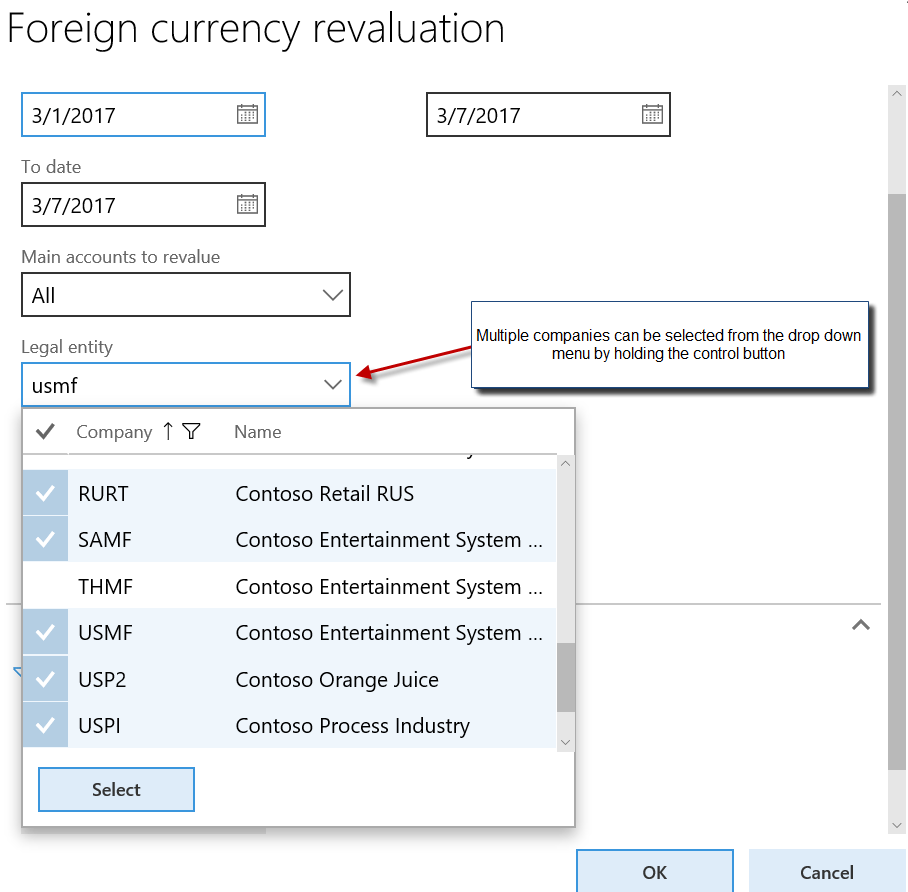Click the SAMF Contoso Entertainment System name
This screenshot has width=908, height=892.
pos(389,539)
